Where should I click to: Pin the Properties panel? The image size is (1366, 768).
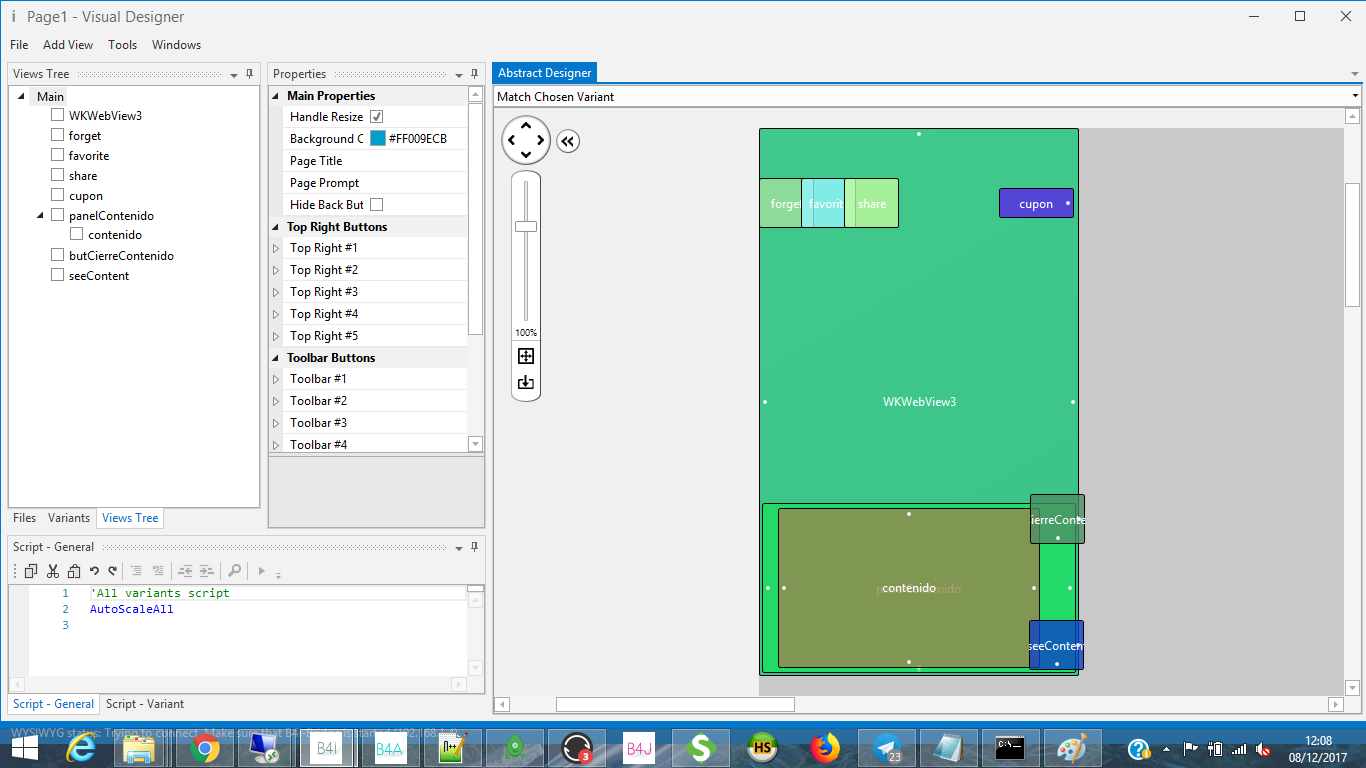click(x=474, y=74)
